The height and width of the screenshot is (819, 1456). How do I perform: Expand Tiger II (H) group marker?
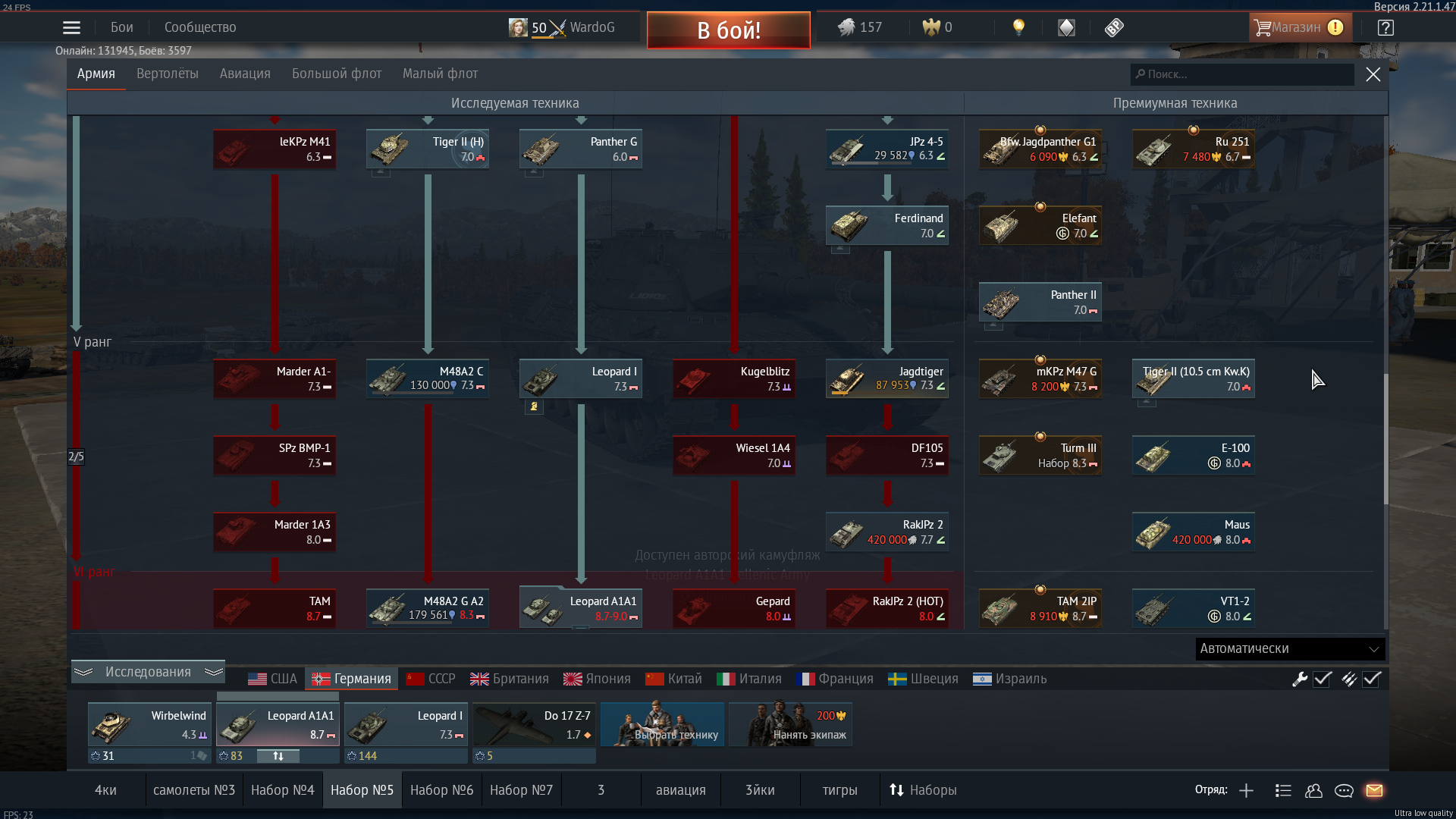pos(381,173)
